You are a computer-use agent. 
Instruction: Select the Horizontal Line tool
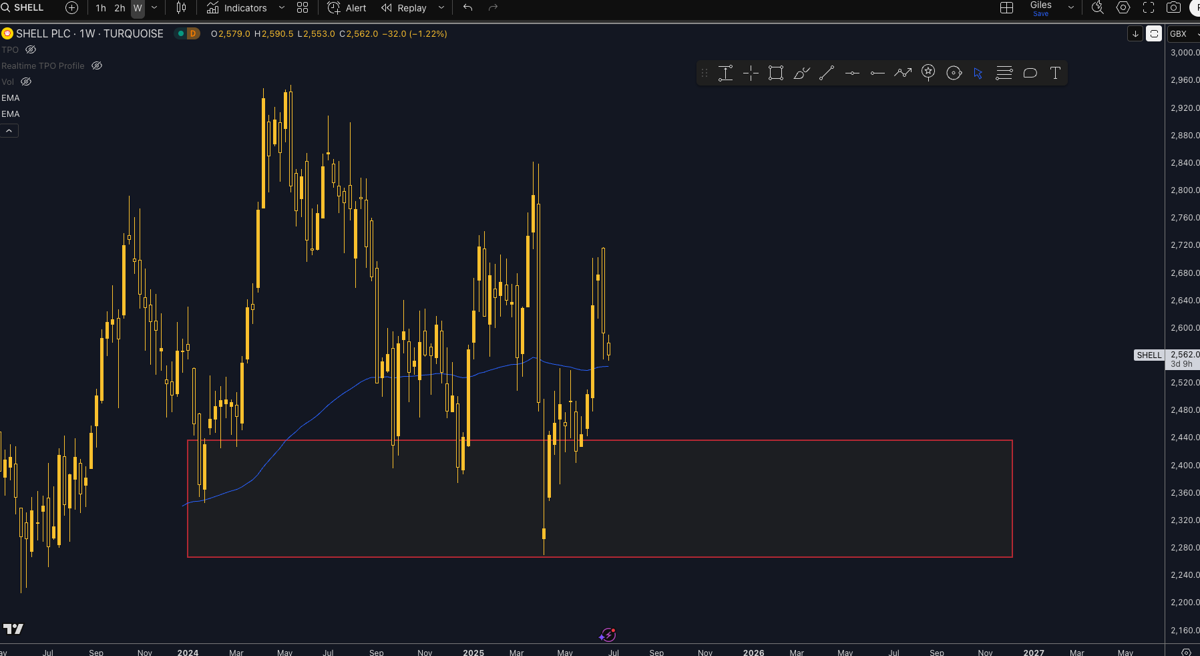[852, 73]
